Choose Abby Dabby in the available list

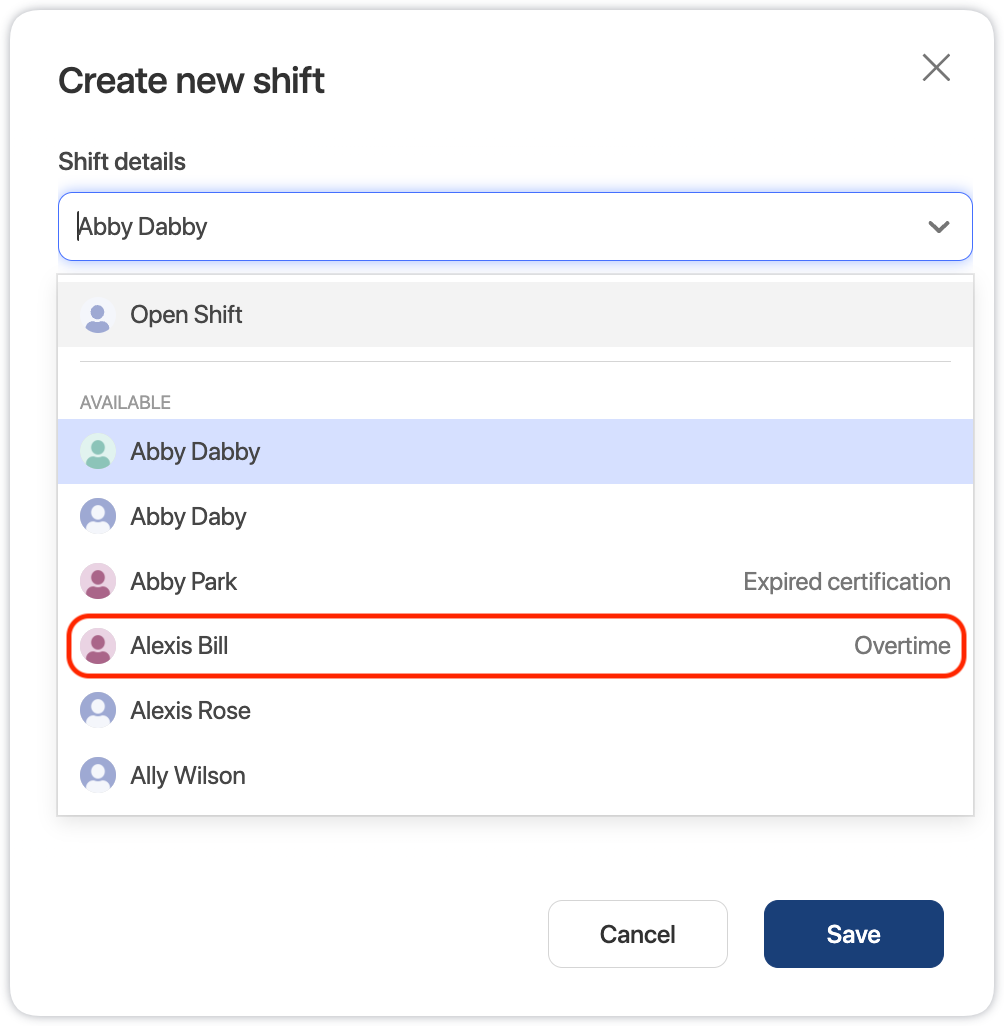(x=515, y=451)
